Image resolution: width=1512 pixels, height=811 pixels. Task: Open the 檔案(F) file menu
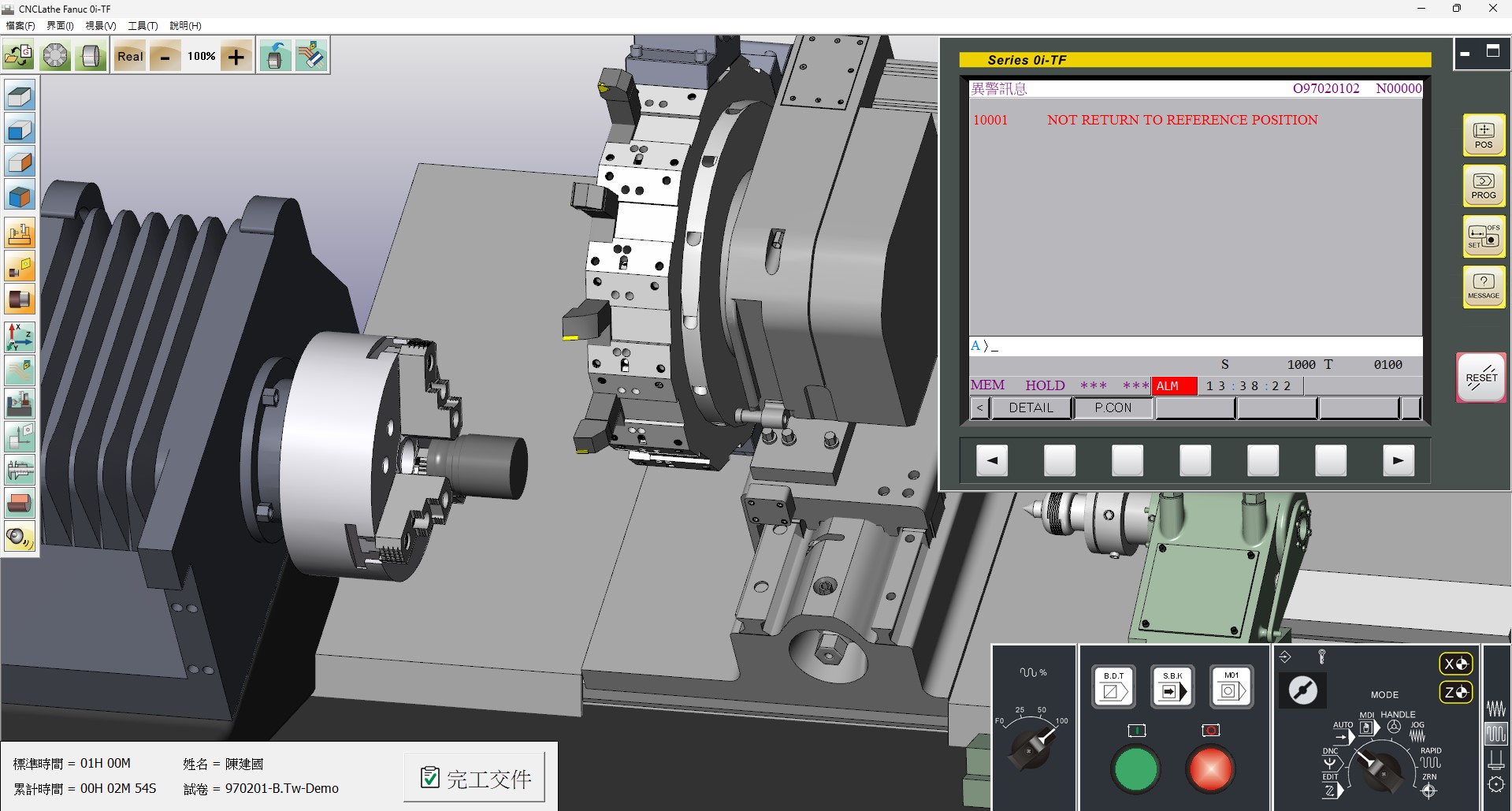tap(20, 25)
